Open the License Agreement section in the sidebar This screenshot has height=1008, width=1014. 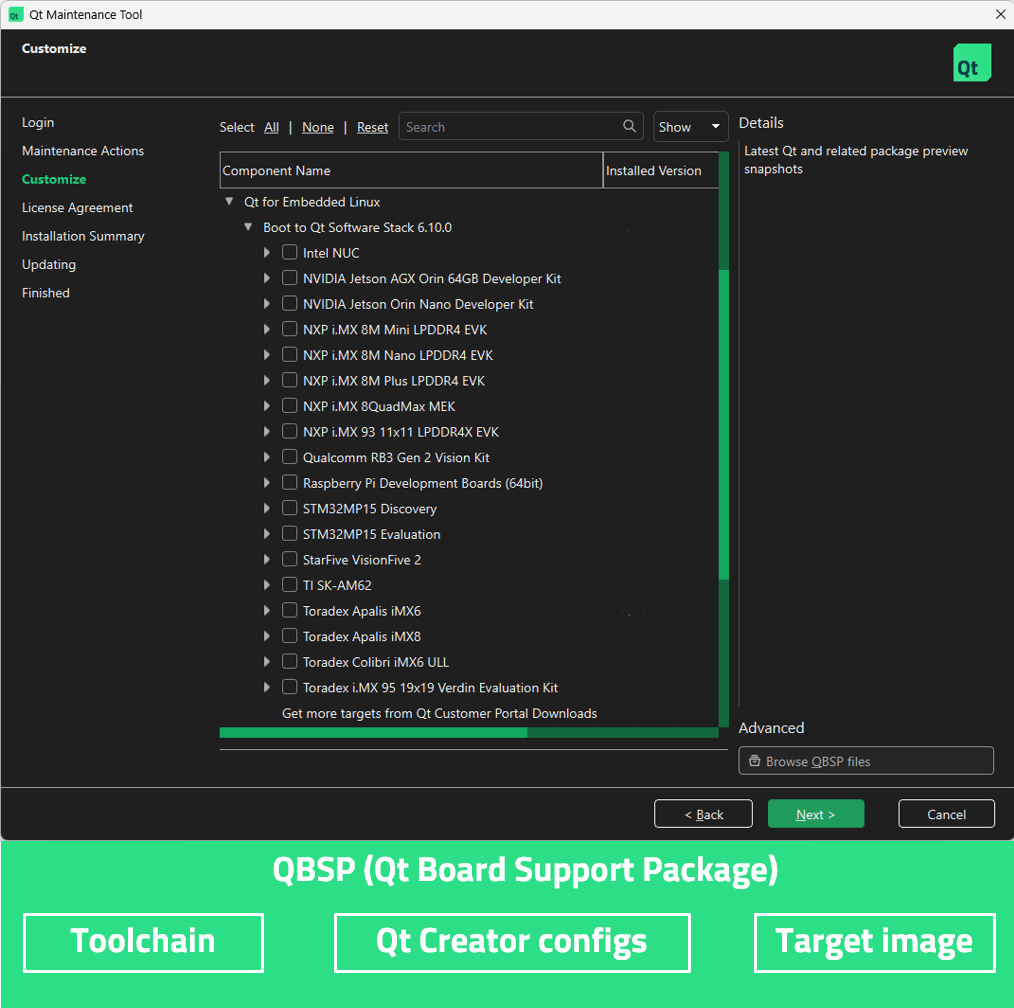click(77, 207)
